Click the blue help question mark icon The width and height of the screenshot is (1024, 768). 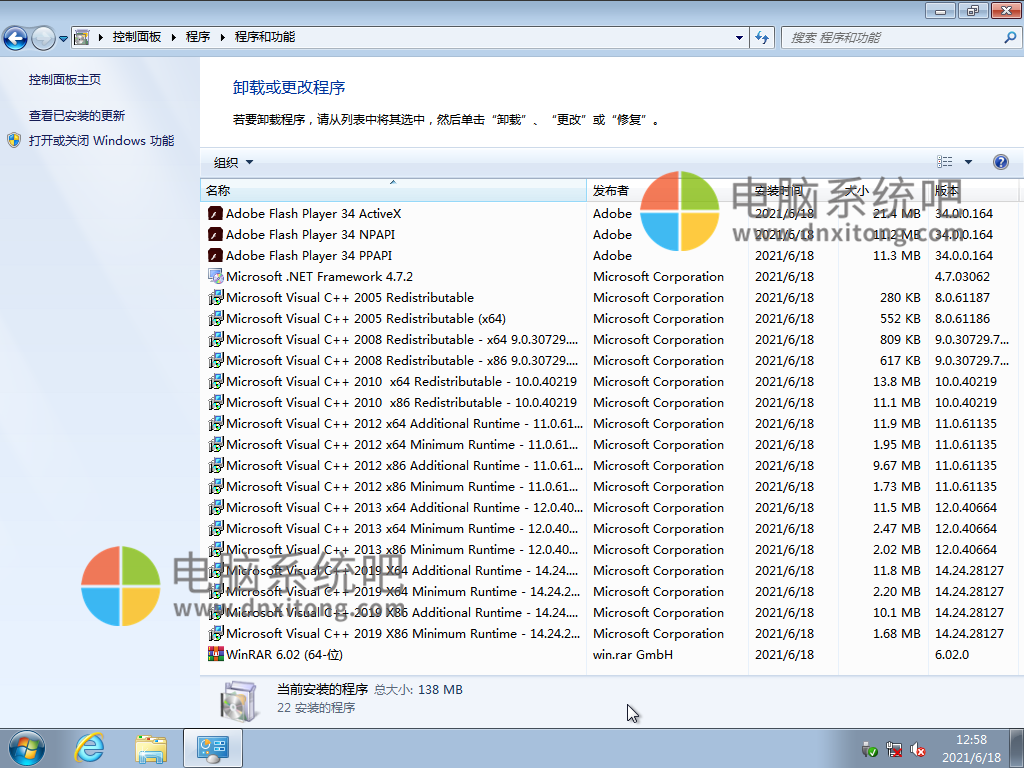point(1000,162)
